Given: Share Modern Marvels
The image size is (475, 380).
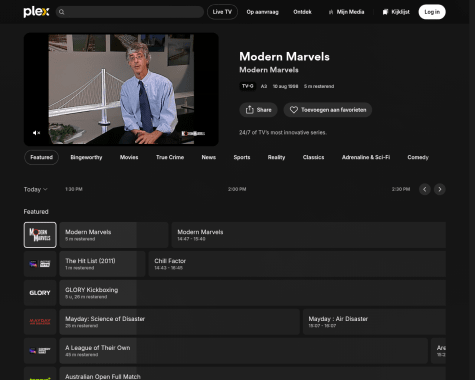Looking at the screenshot, I should click(x=258, y=110).
